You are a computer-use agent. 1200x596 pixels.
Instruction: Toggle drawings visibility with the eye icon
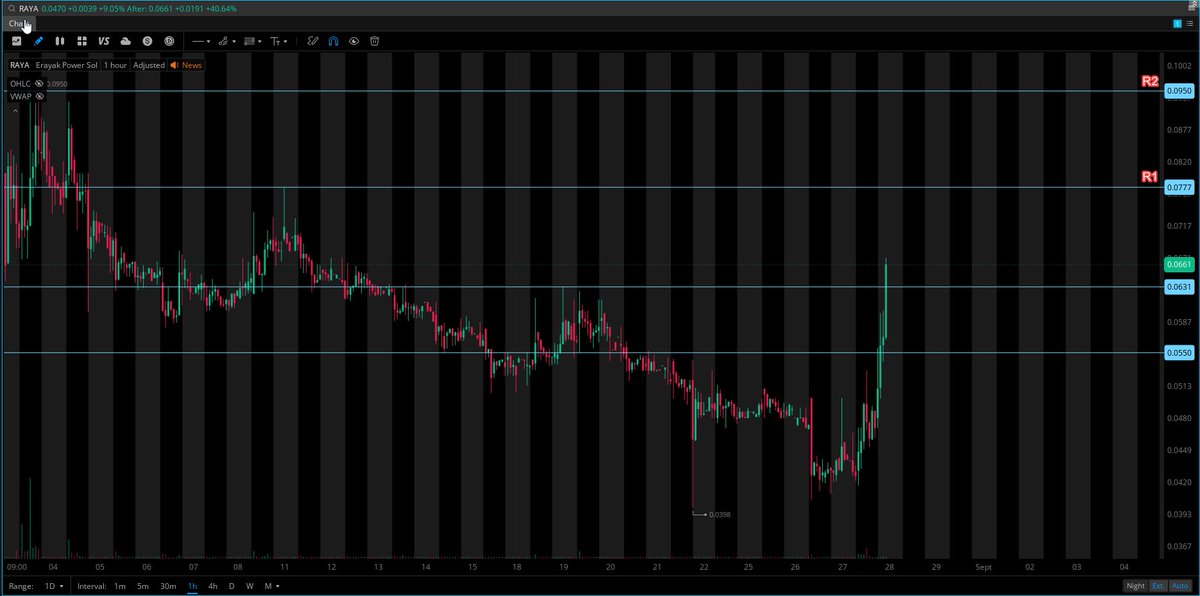click(354, 41)
